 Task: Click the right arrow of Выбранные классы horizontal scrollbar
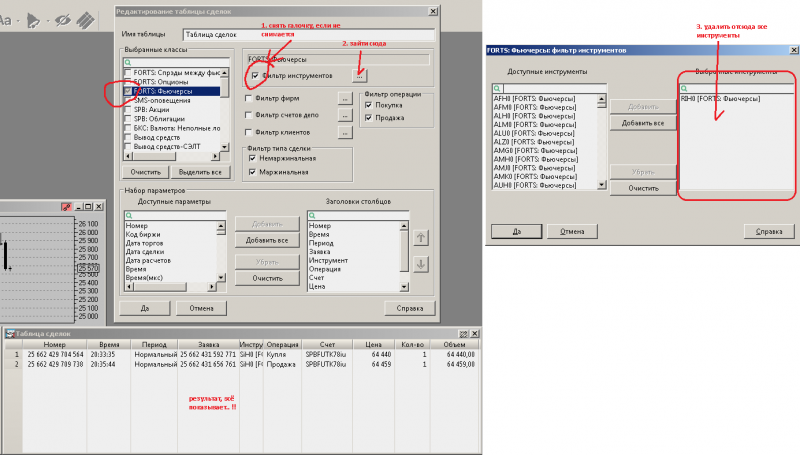(215, 157)
